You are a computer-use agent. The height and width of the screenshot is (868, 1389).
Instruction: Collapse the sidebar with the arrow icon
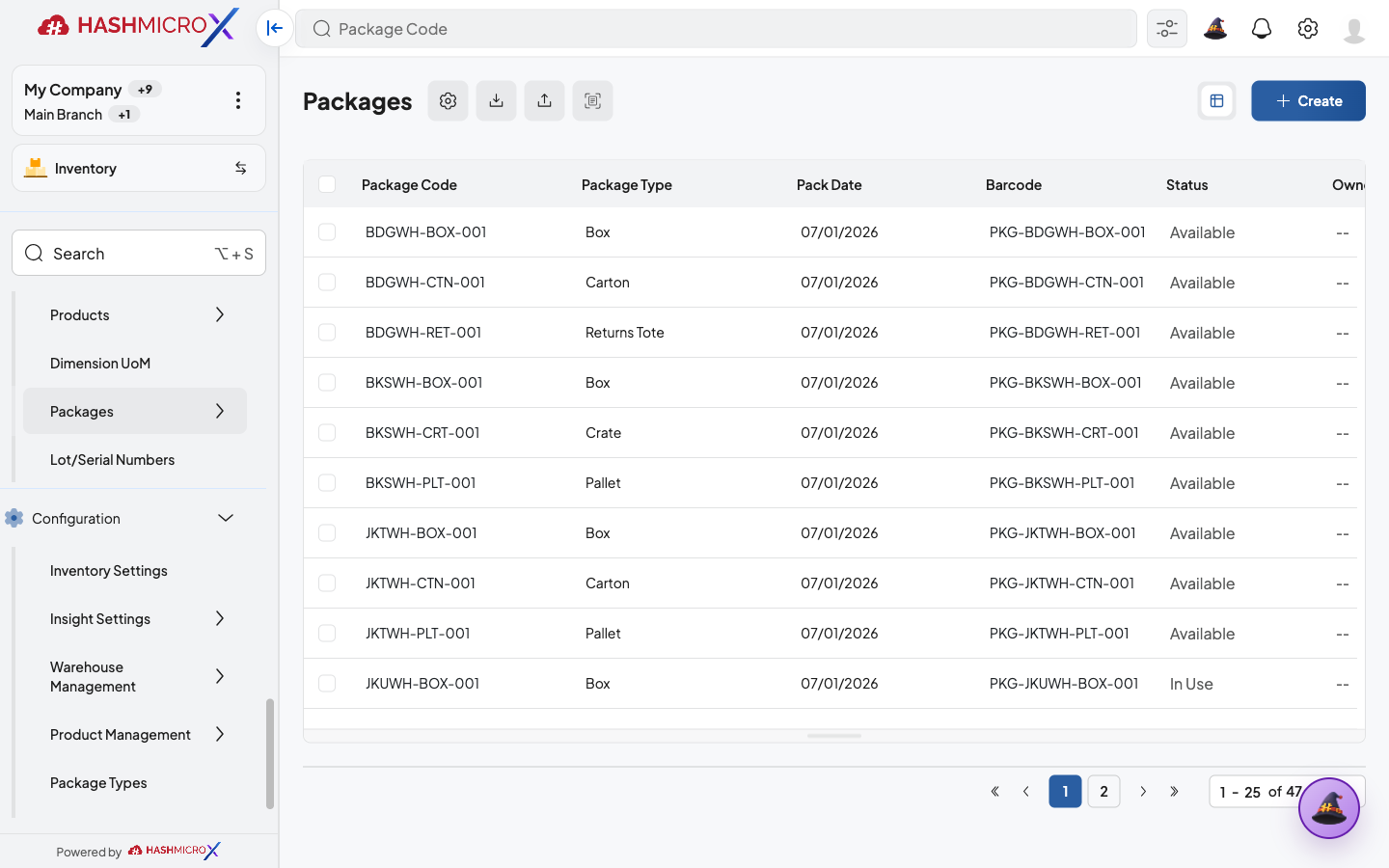(275, 28)
